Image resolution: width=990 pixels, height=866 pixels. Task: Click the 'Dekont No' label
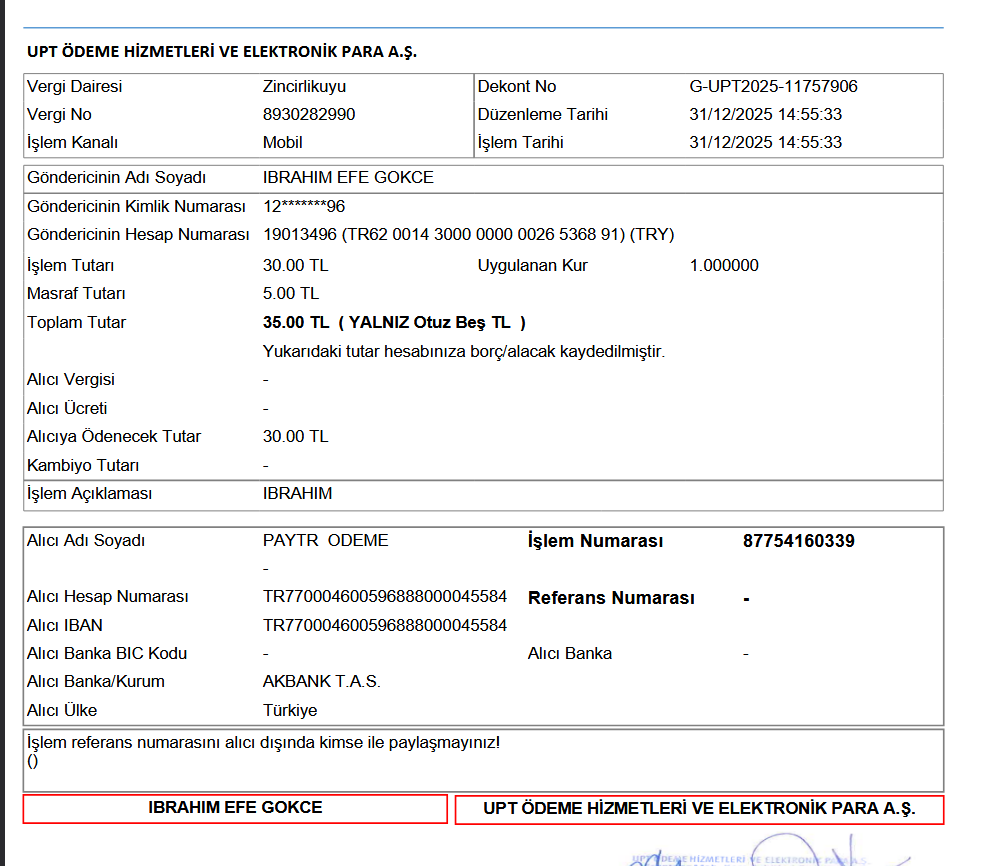point(516,86)
